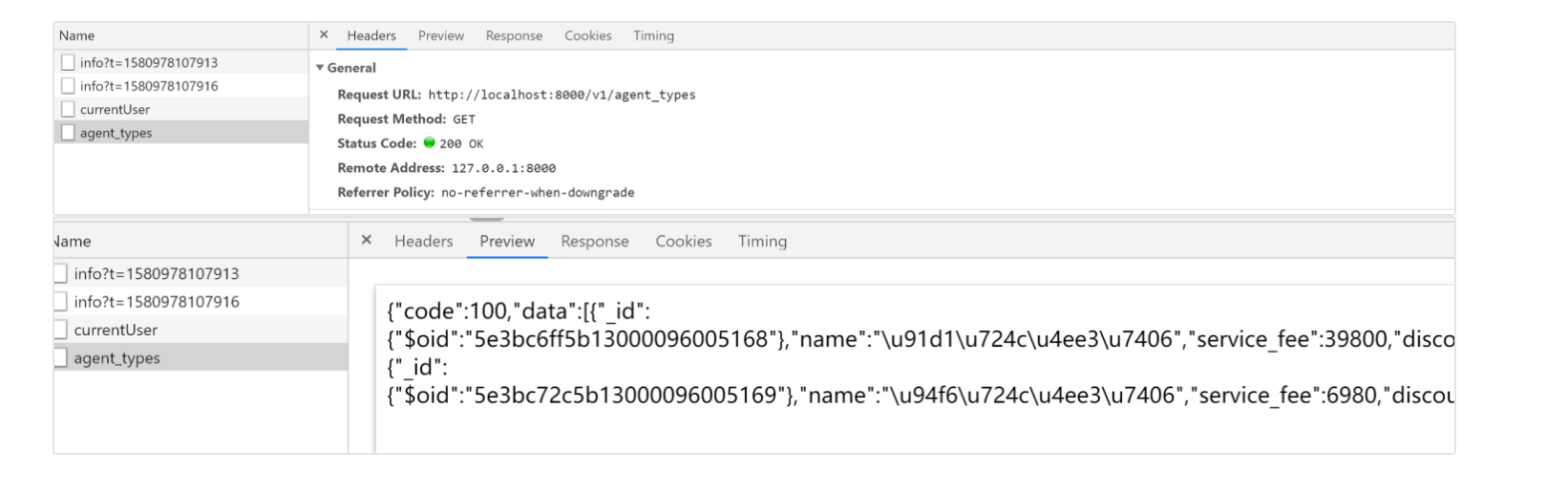Open Preview tab in upper pane
This screenshot has height=494, width=1568.
(x=441, y=35)
